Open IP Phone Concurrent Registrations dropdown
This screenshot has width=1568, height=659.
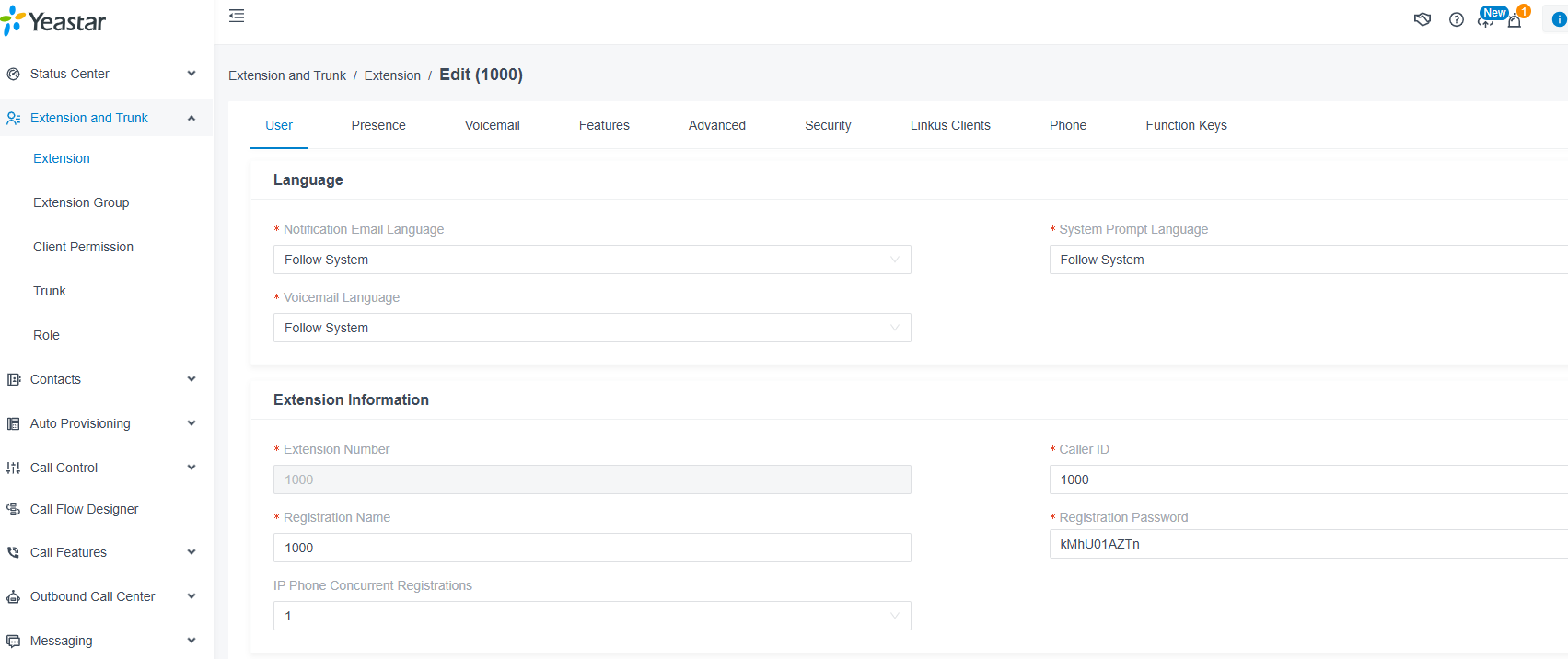click(592, 616)
